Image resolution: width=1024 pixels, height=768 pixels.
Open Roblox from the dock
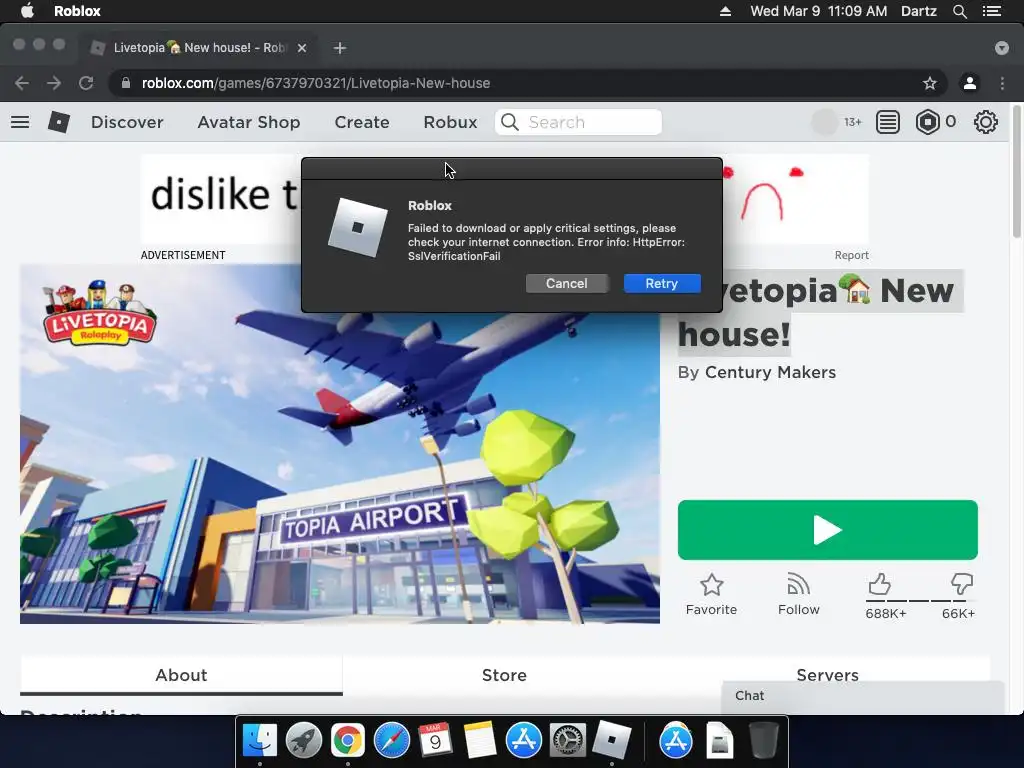[x=611, y=740]
